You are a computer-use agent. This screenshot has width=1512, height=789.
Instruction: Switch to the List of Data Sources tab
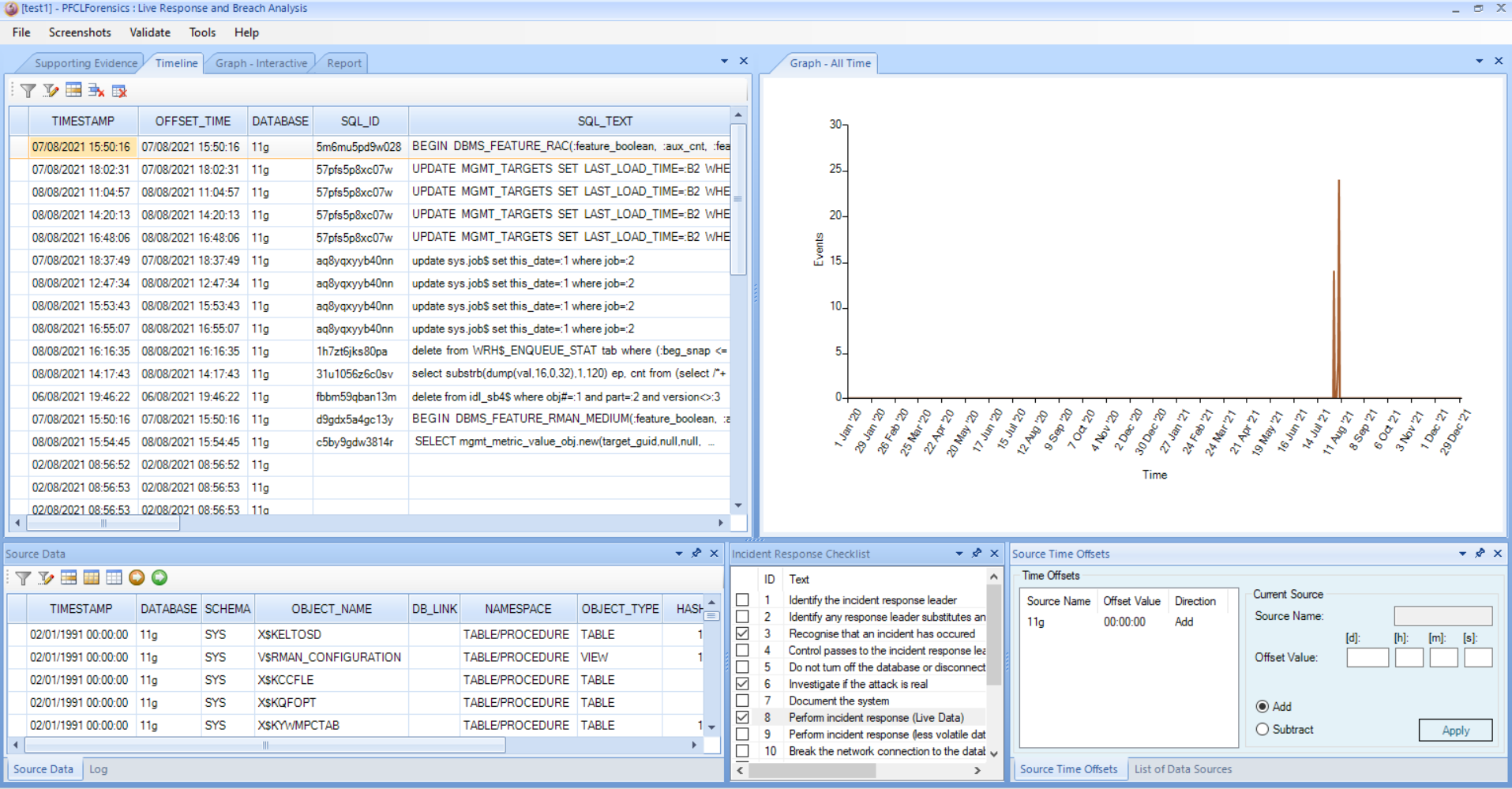(x=1183, y=769)
